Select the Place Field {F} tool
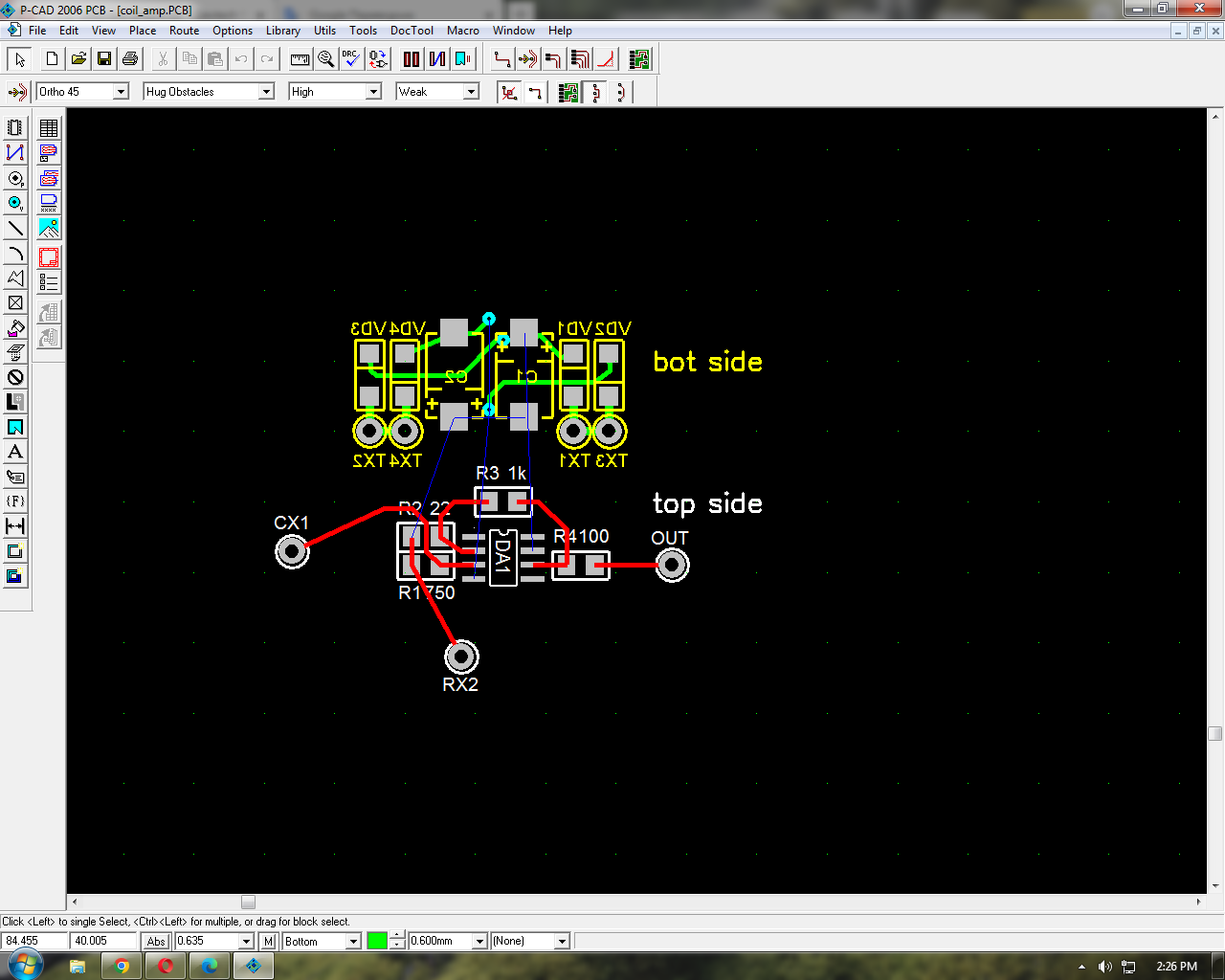 click(x=15, y=501)
